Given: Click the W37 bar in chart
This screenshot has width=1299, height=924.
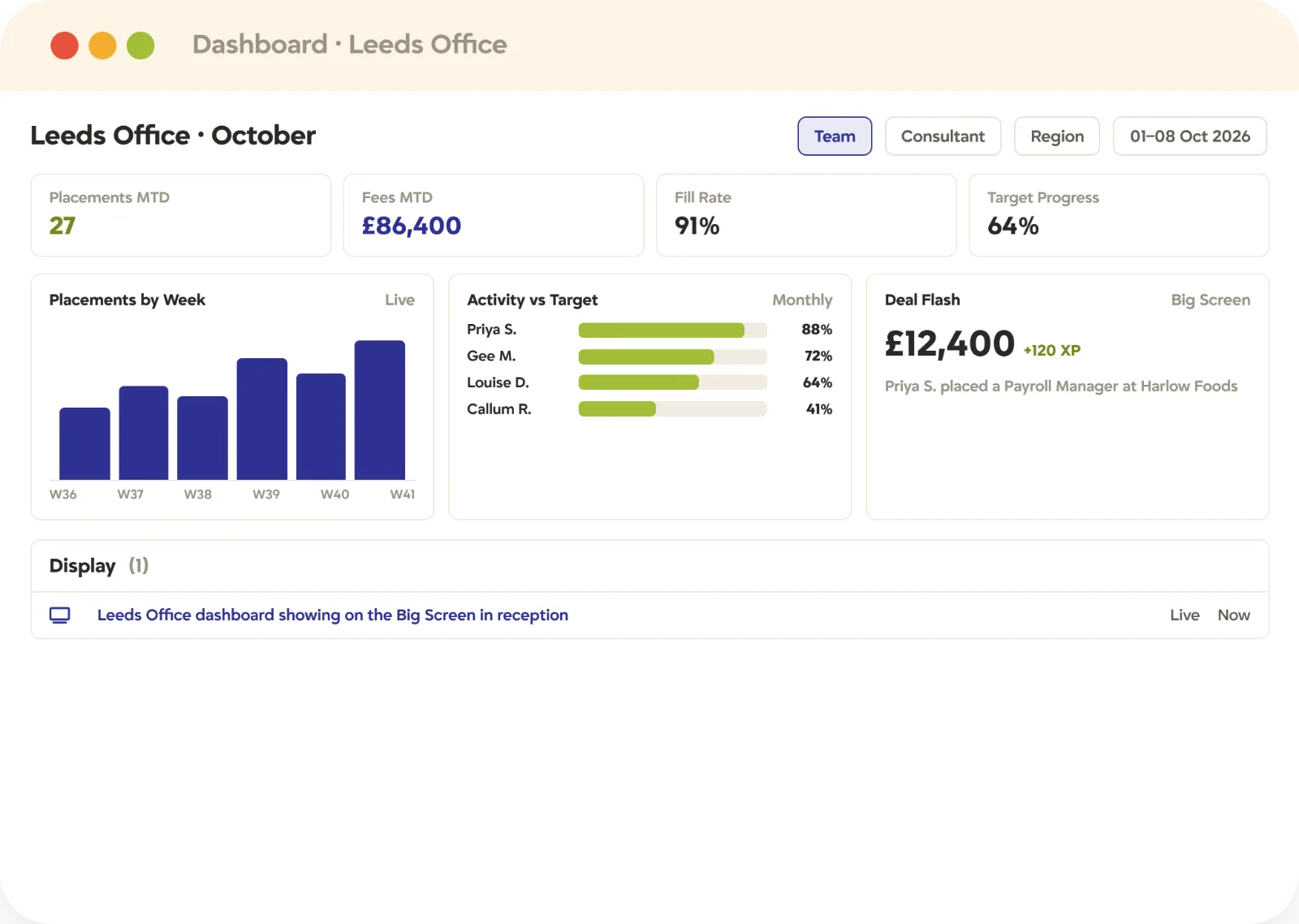Looking at the screenshot, I should click(x=144, y=433).
